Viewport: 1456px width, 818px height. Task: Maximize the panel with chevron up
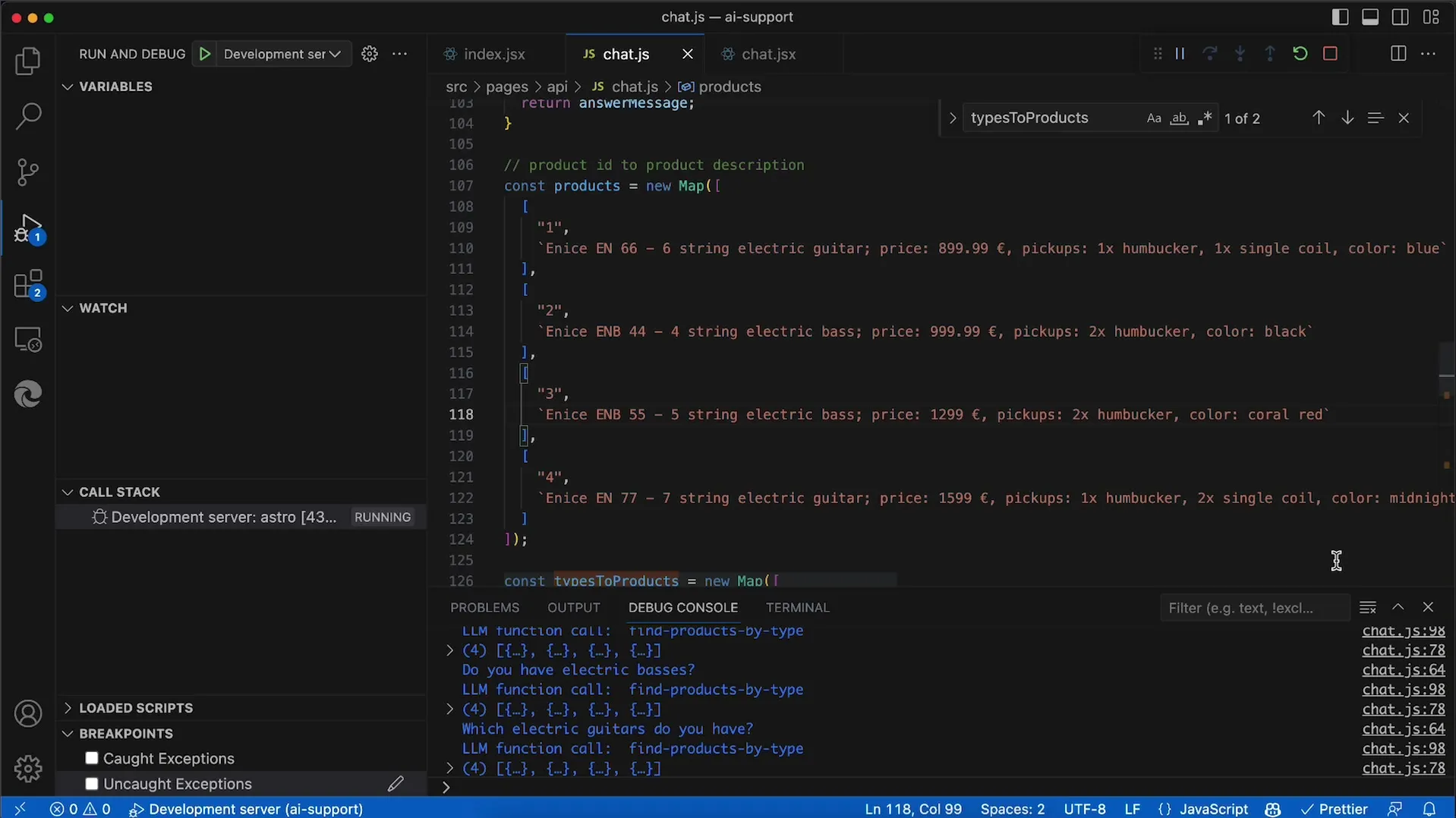coord(1398,608)
